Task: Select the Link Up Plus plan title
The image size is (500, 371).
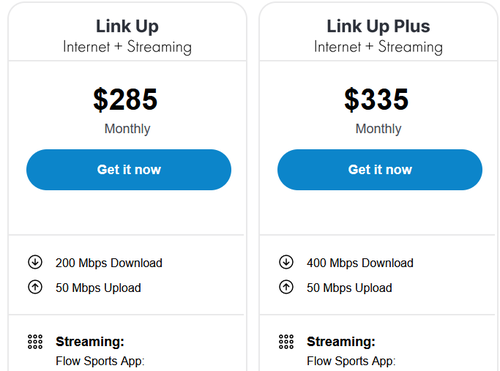Action: coord(378,26)
